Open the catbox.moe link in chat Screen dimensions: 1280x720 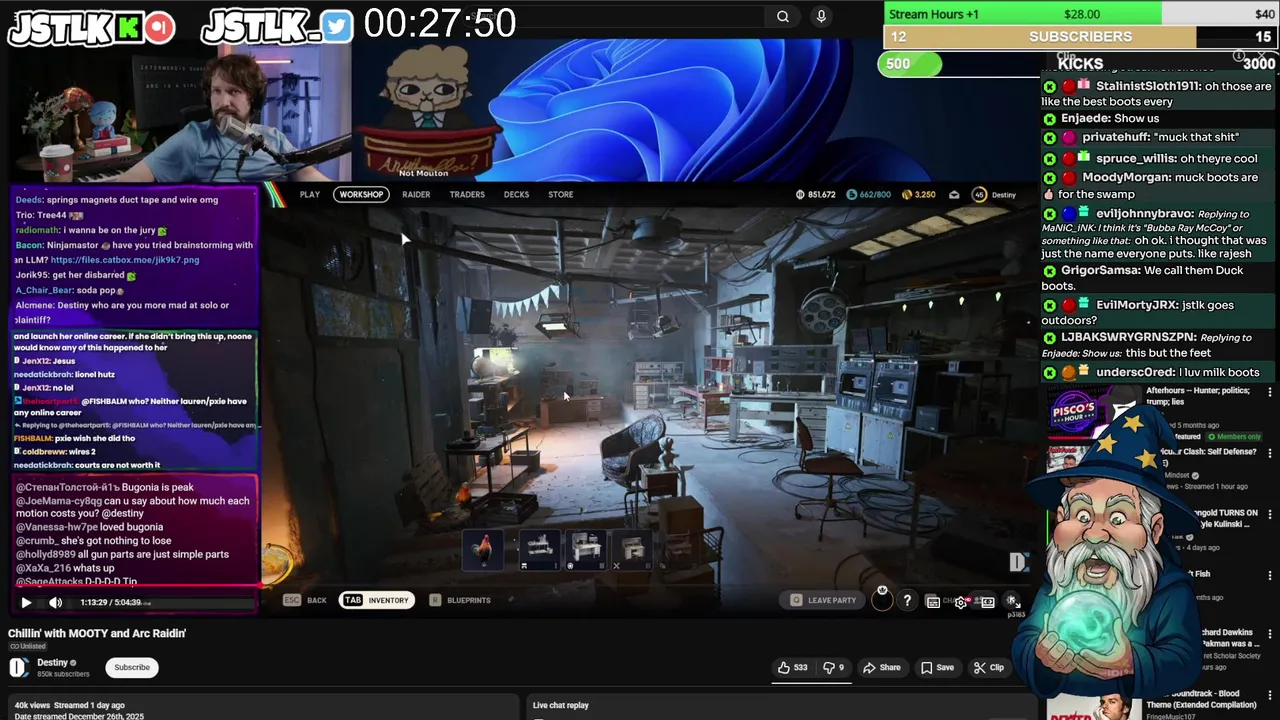[x=125, y=260]
